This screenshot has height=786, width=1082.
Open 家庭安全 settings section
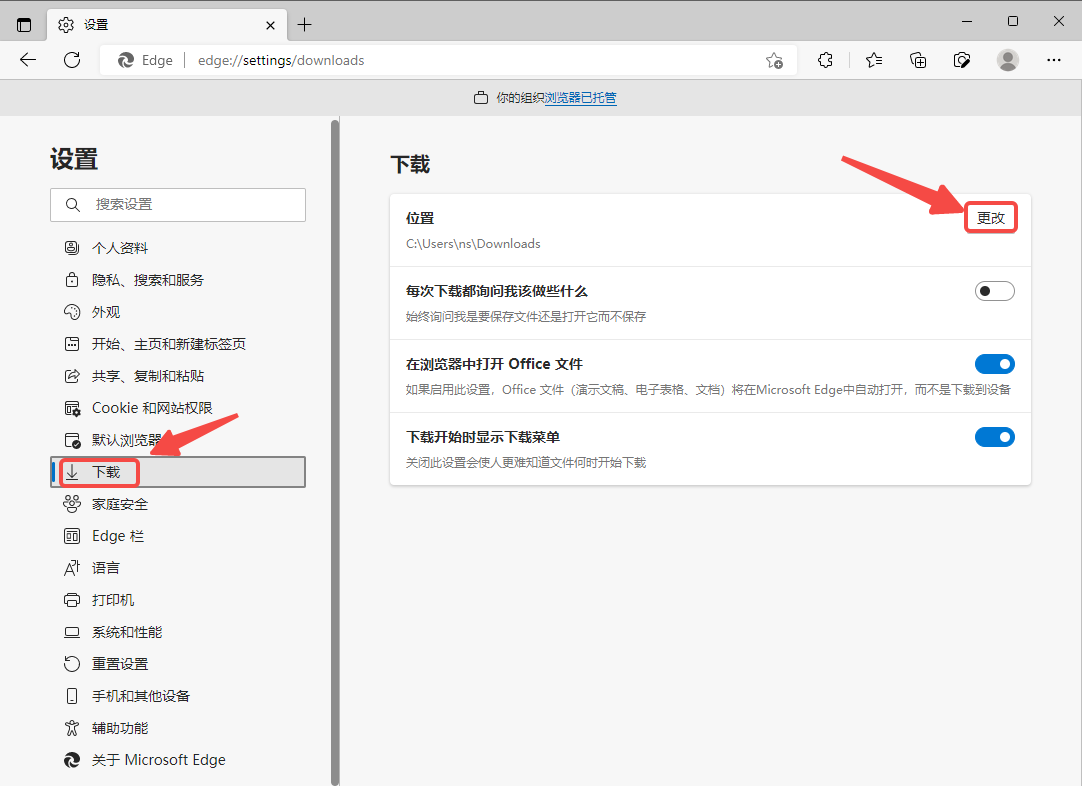click(178, 504)
